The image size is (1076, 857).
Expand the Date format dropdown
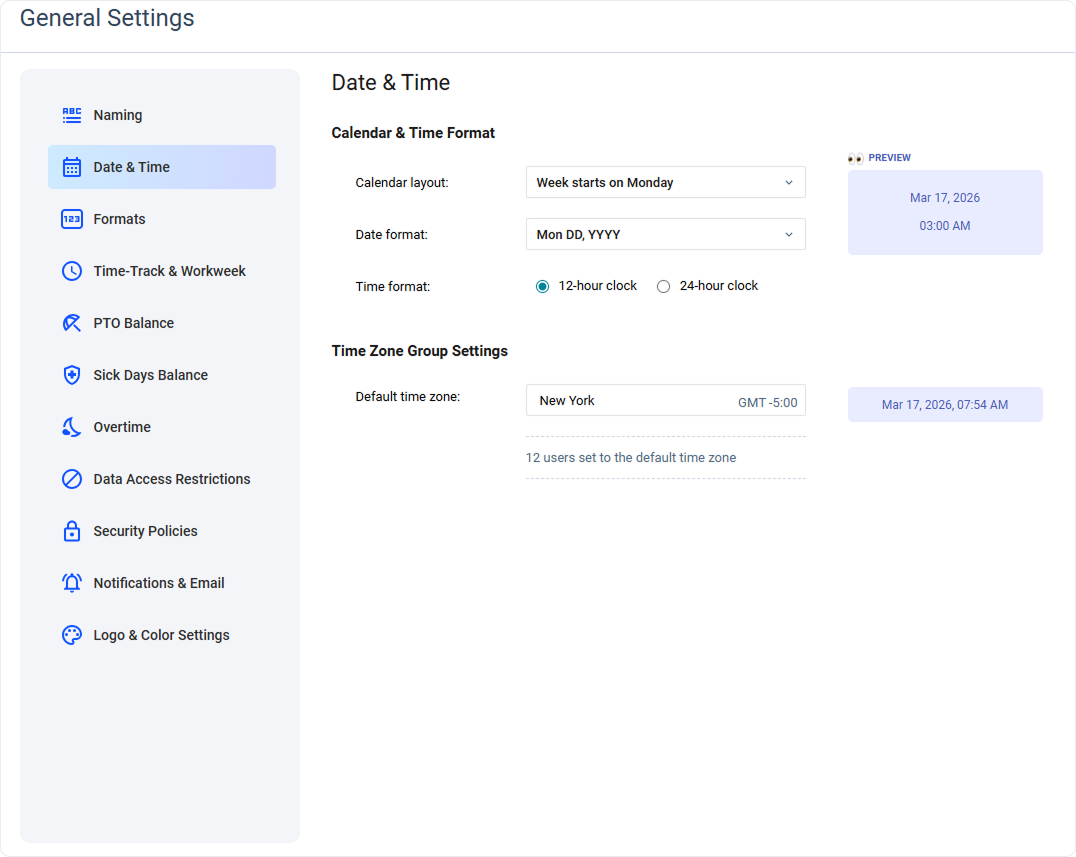tap(665, 234)
